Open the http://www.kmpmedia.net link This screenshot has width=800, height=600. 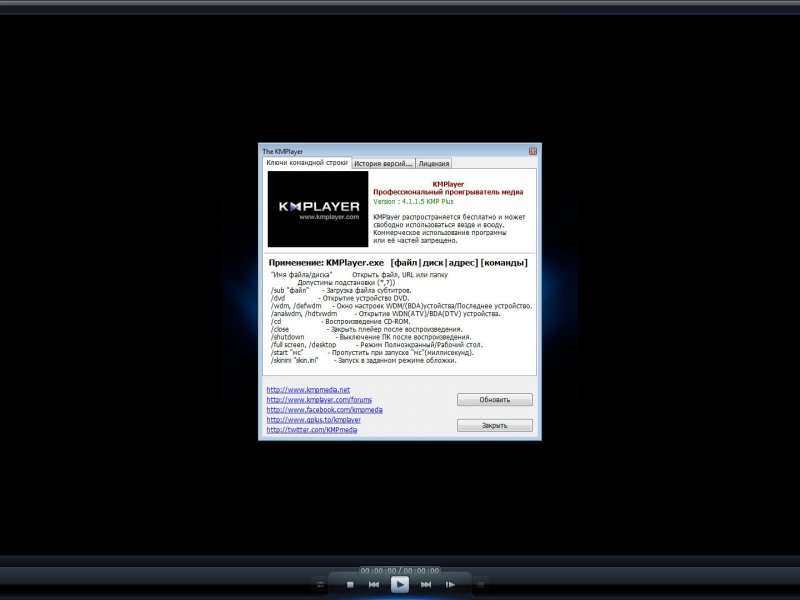coord(308,390)
